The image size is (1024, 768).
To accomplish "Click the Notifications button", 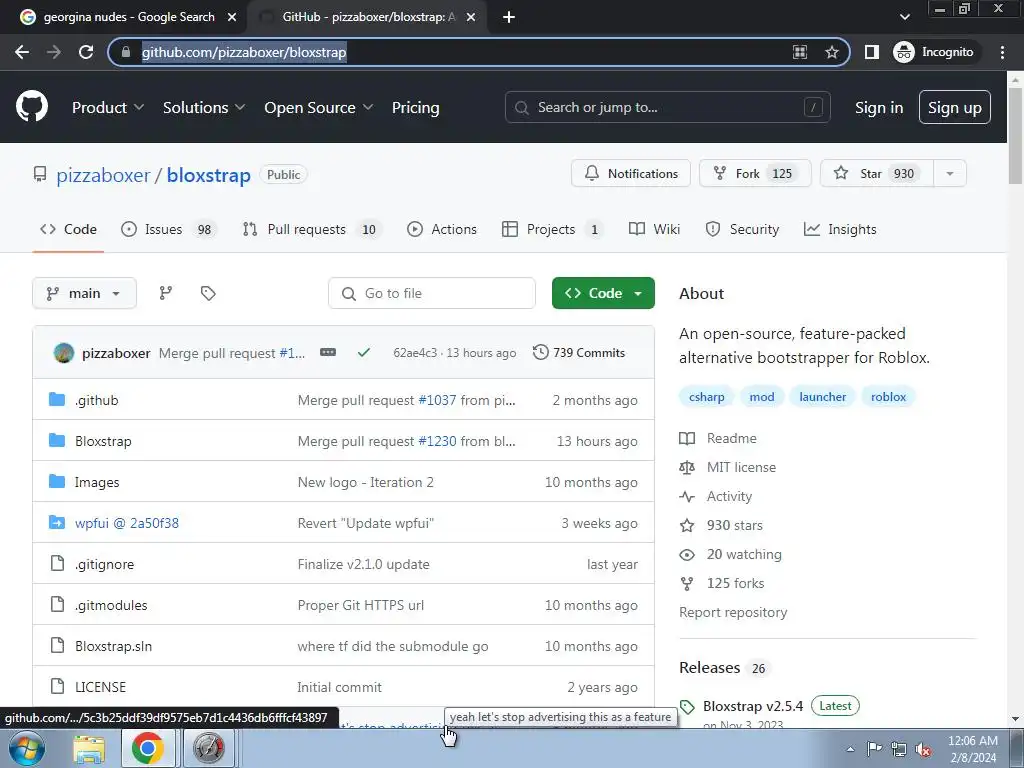I will [x=631, y=174].
